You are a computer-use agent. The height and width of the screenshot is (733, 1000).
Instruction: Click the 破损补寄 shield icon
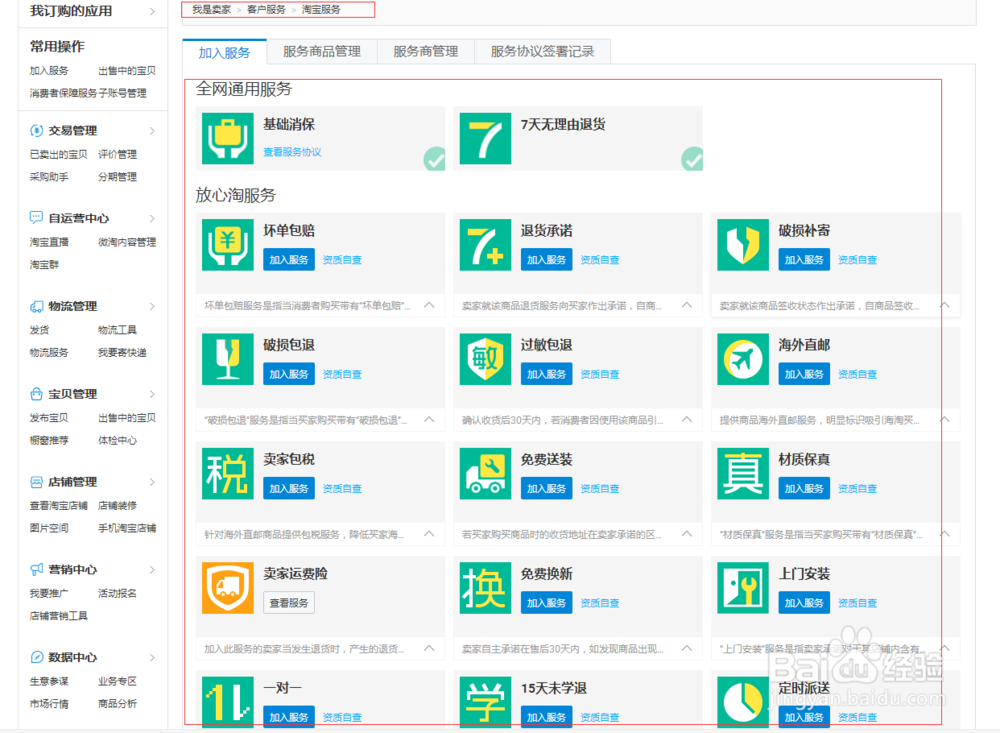pos(743,245)
